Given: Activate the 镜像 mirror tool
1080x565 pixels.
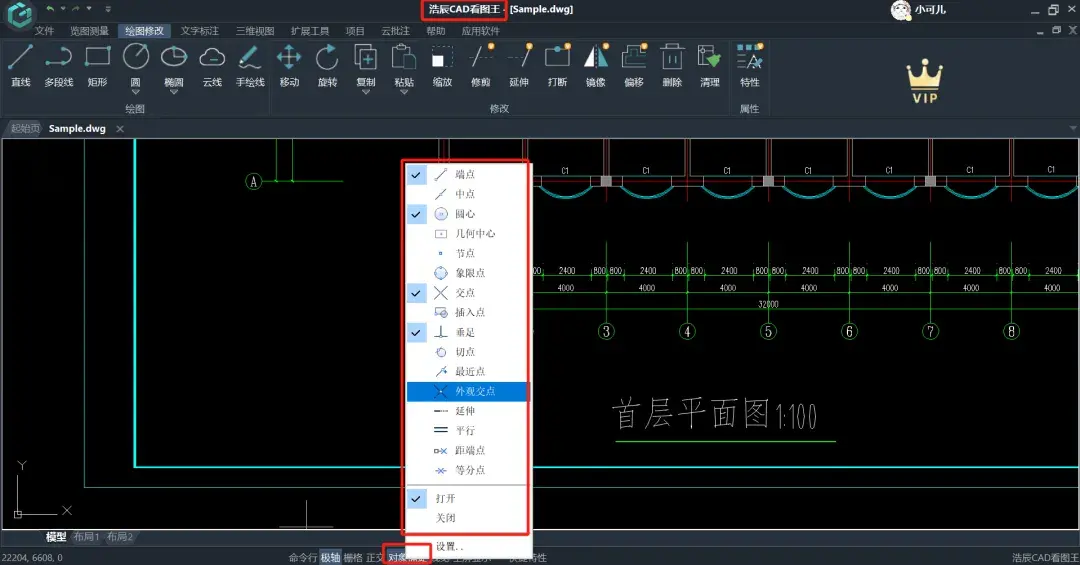Looking at the screenshot, I should (x=596, y=66).
